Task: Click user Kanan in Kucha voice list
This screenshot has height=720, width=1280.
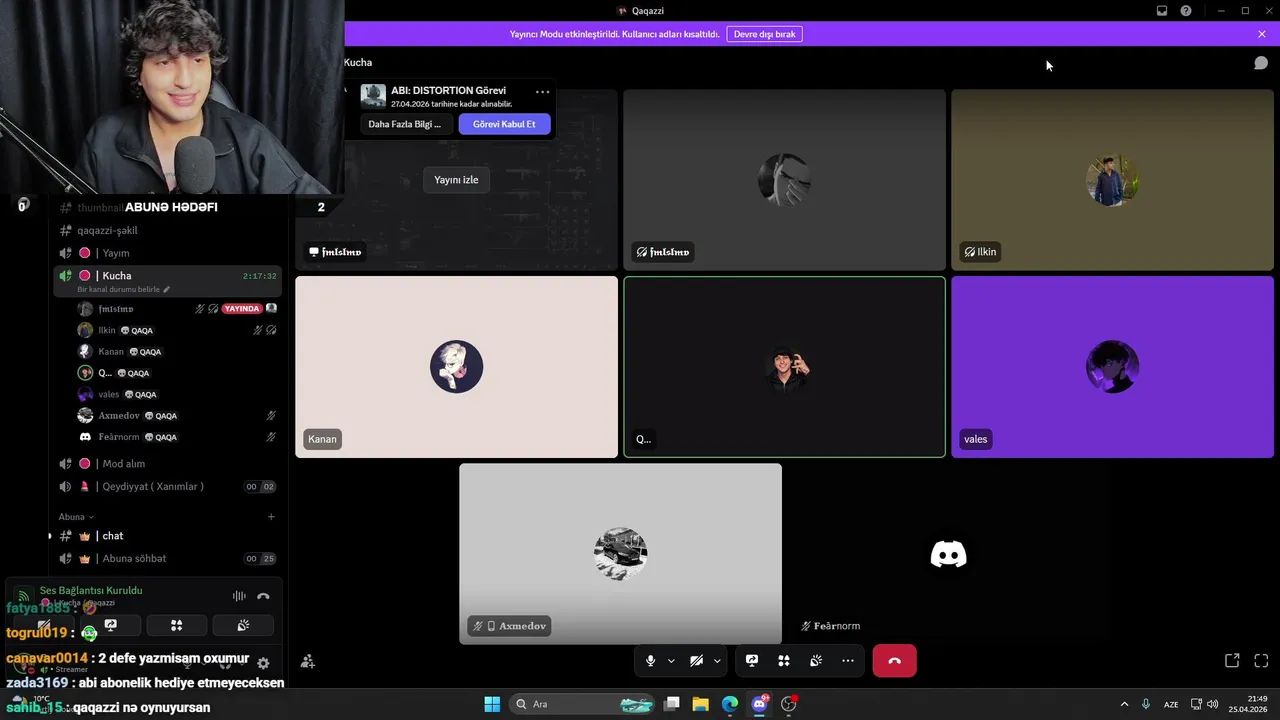Action: pos(175,352)
